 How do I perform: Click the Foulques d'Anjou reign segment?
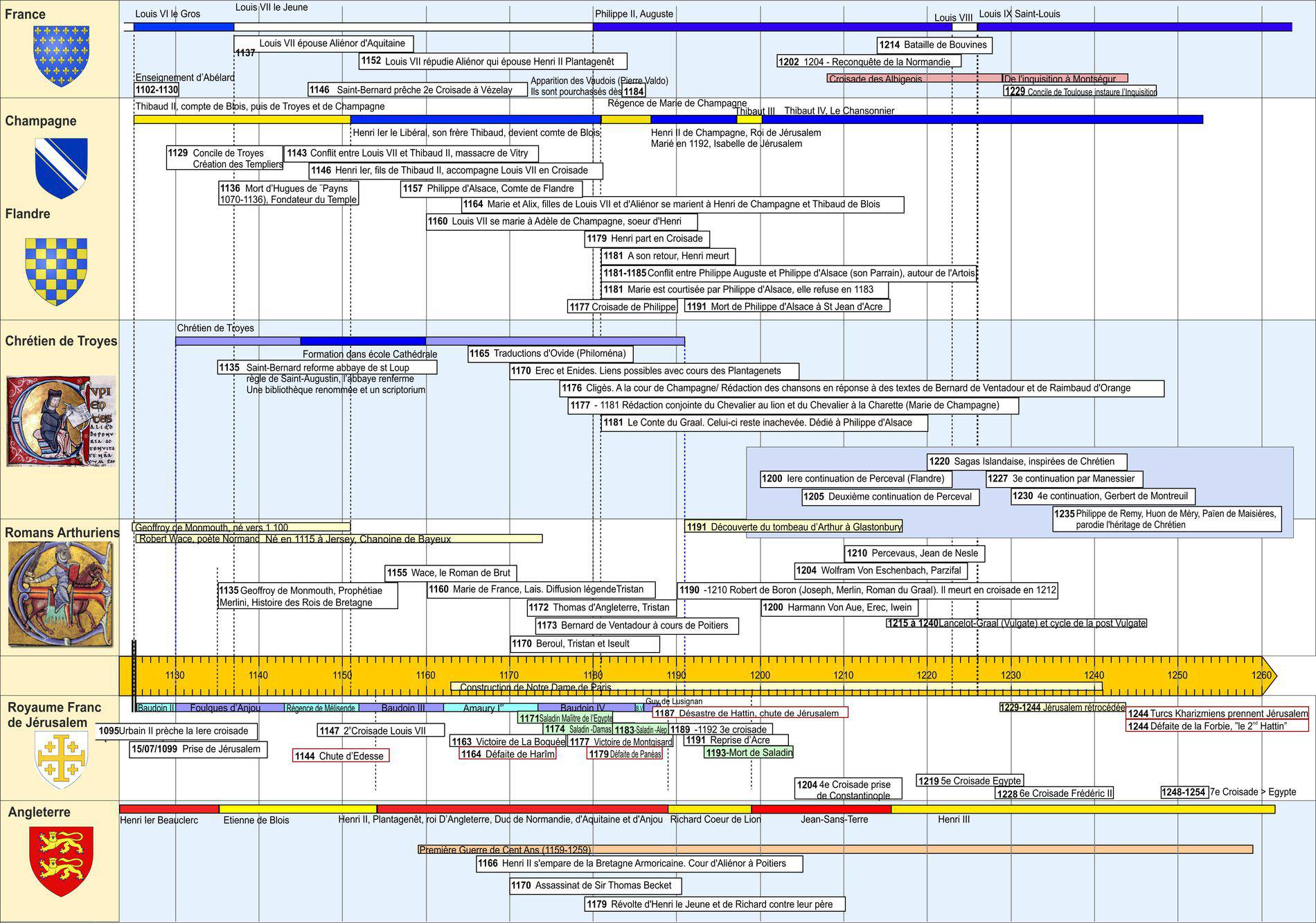pos(230,707)
